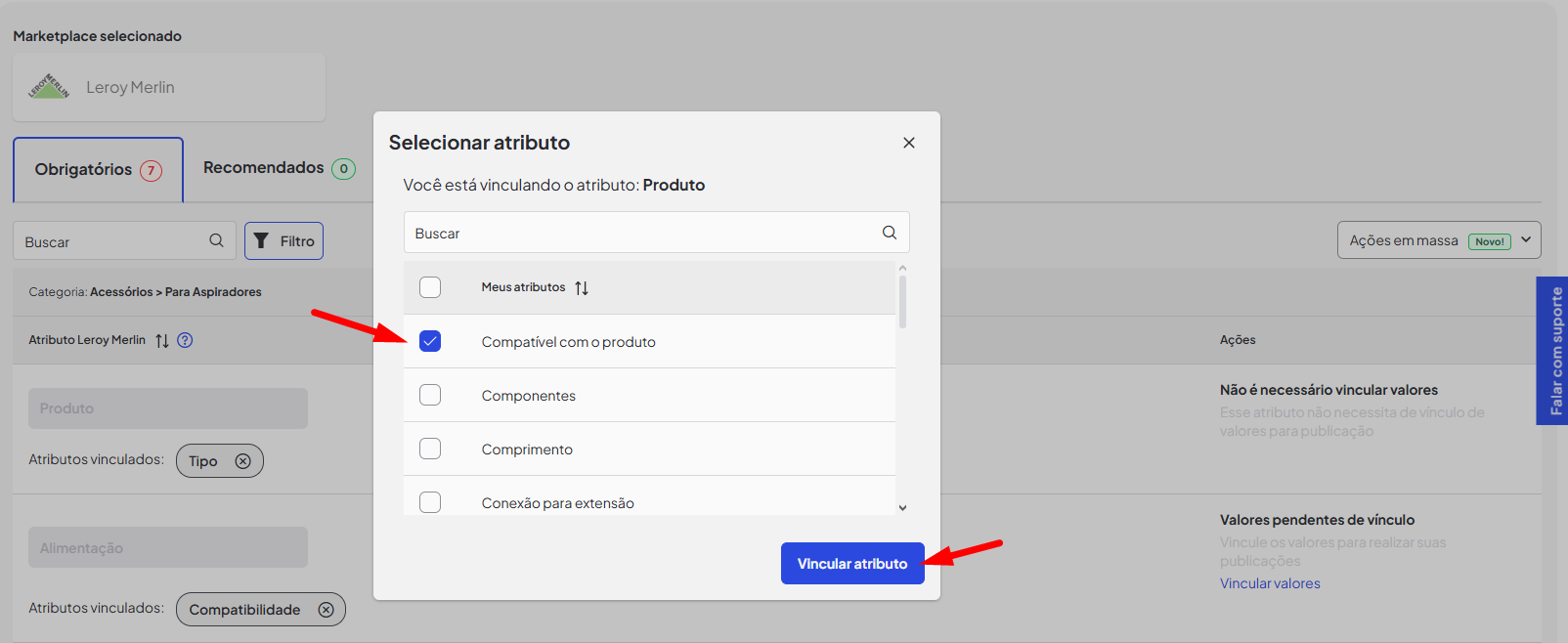Remove the Tipo linked attribute
The width and height of the screenshot is (1568, 643).
coord(242,461)
